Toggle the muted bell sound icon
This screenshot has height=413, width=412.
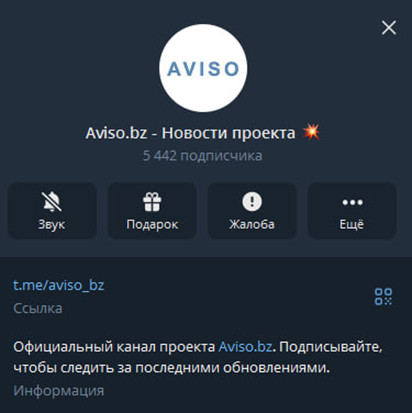pos(52,202)
